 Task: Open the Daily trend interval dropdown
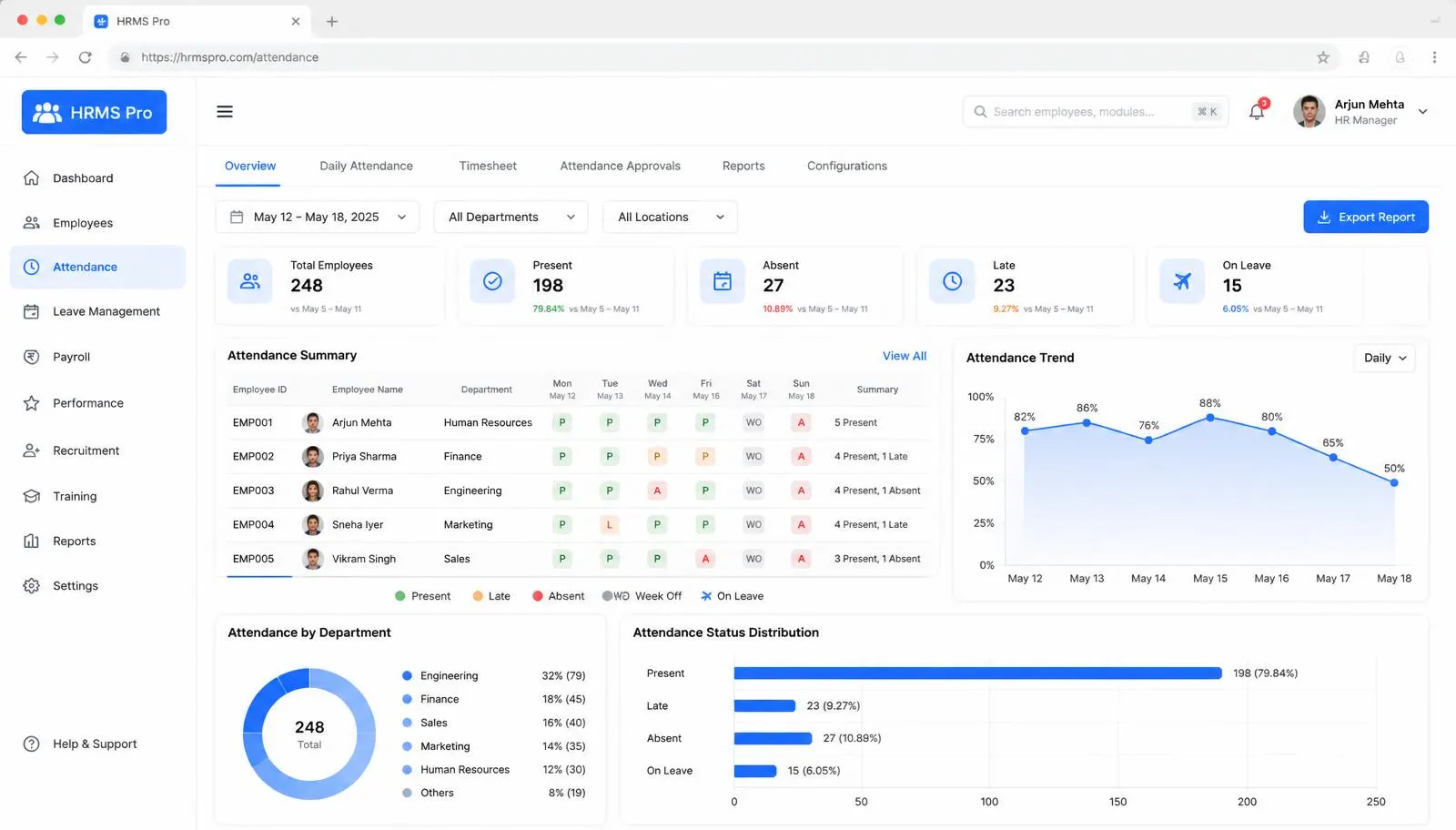pyautogui.click(x=1385, y=358)
